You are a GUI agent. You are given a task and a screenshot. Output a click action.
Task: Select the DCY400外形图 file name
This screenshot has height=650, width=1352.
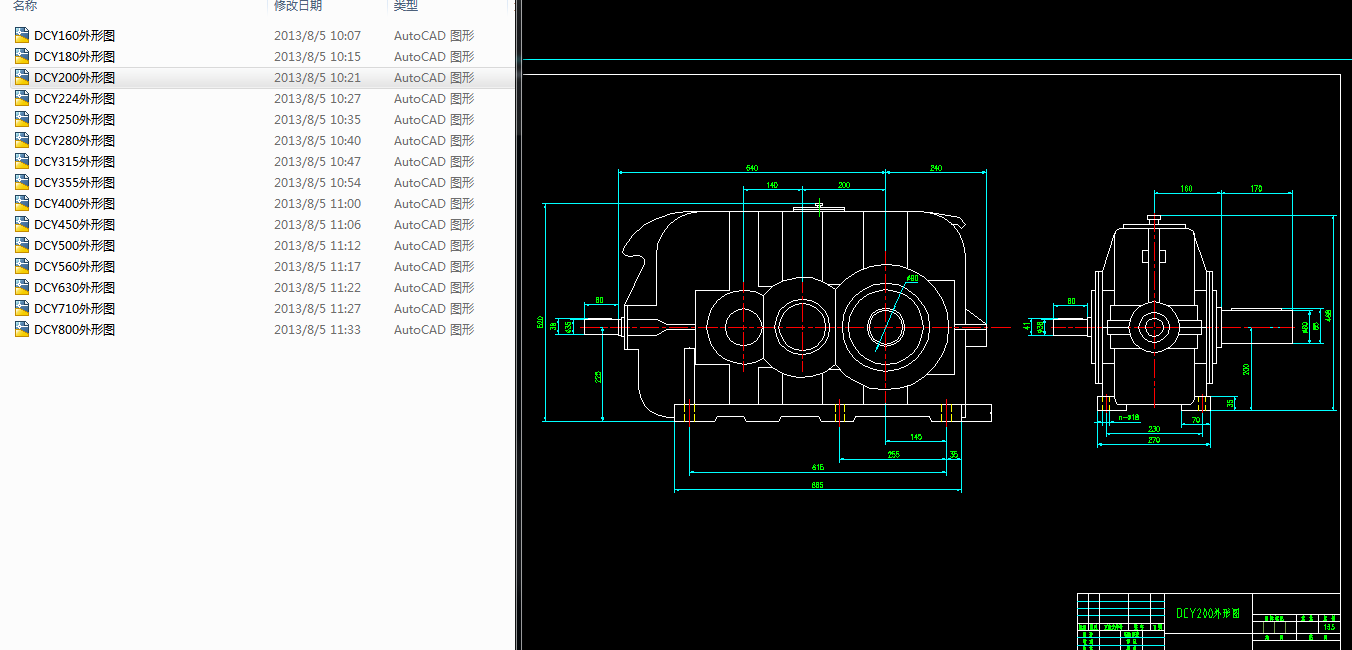click(x=74, y=203)
